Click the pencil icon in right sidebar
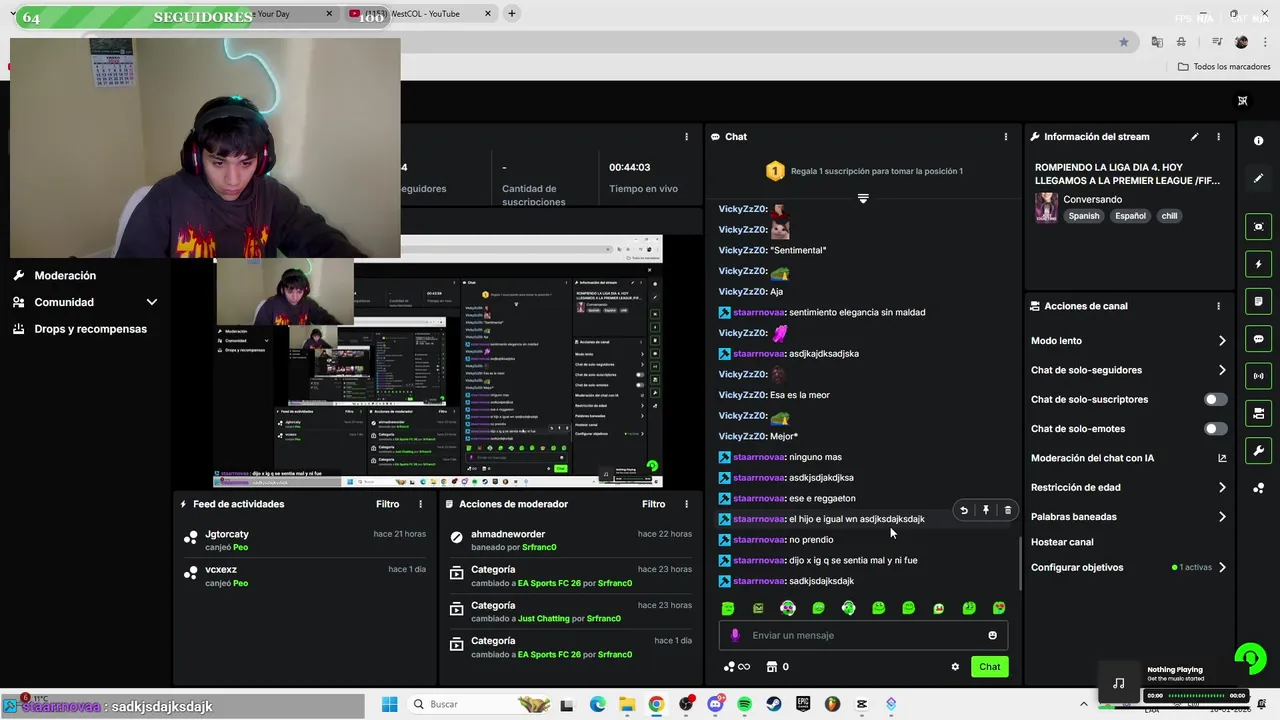 (1258, 178)
